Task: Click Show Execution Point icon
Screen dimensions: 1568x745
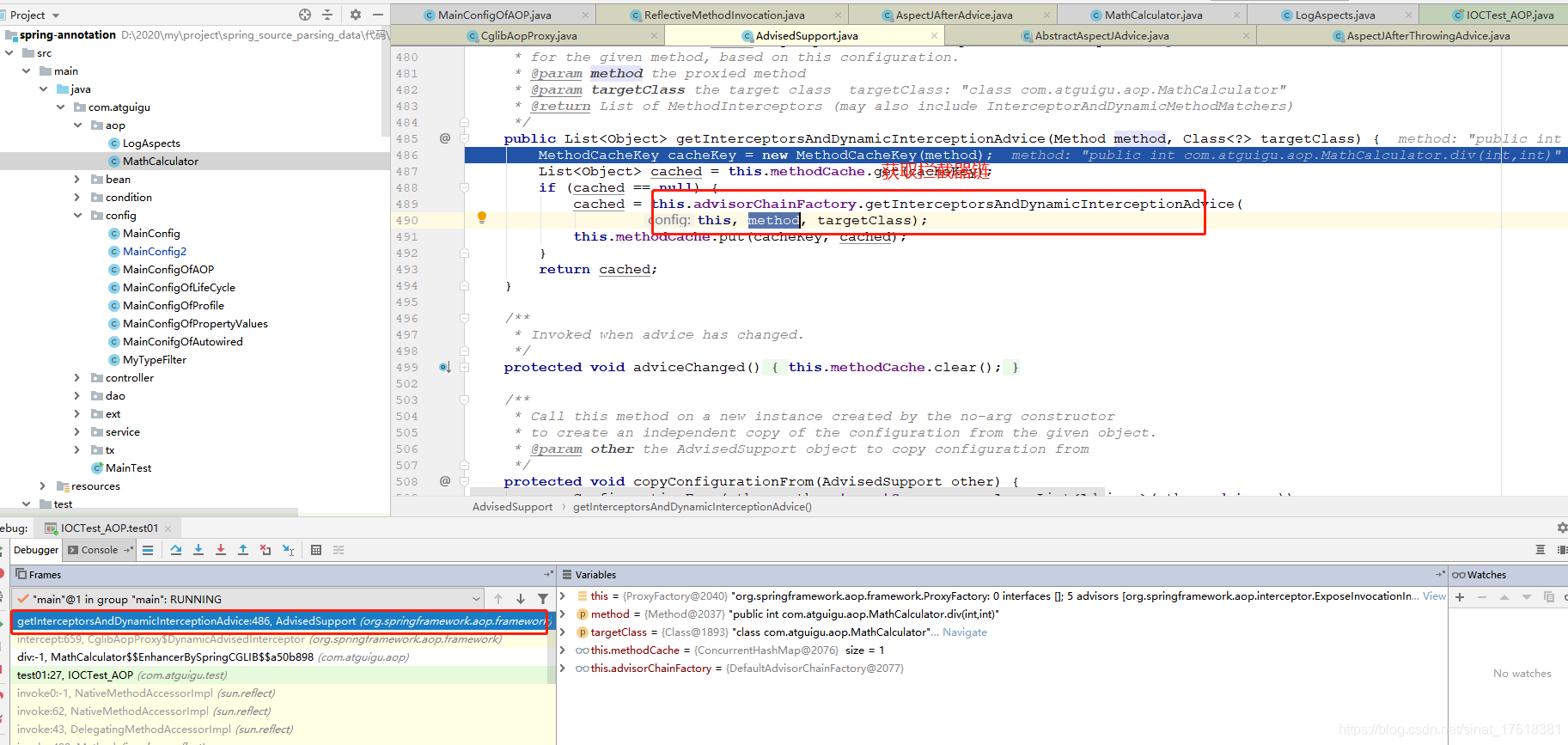Action: (x=148, y=550)
